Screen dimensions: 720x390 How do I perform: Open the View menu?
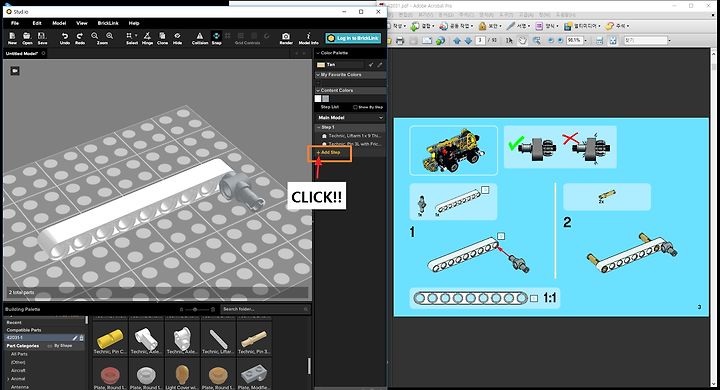(x=82, y=23)
